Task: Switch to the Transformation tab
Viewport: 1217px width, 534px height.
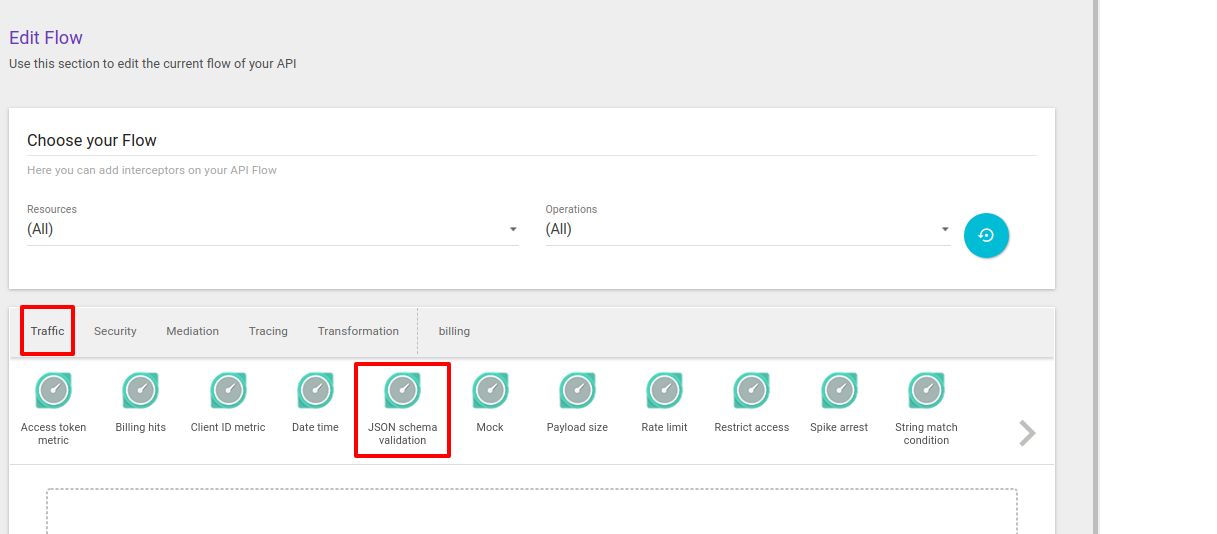Action: pos(358,331)
